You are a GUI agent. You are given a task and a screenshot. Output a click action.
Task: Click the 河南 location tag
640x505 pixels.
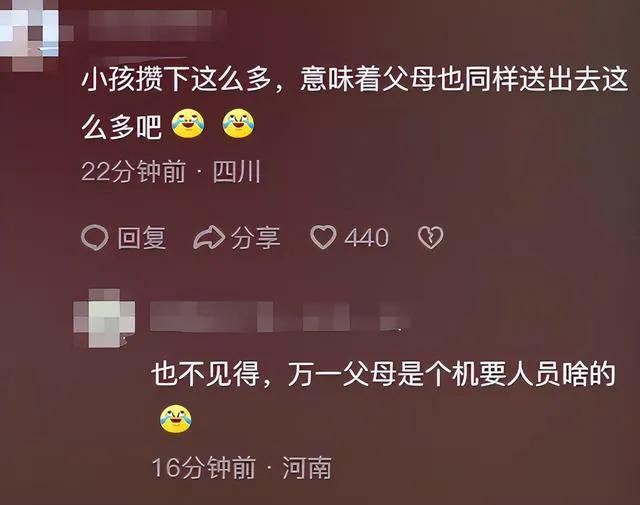(307, 468)
